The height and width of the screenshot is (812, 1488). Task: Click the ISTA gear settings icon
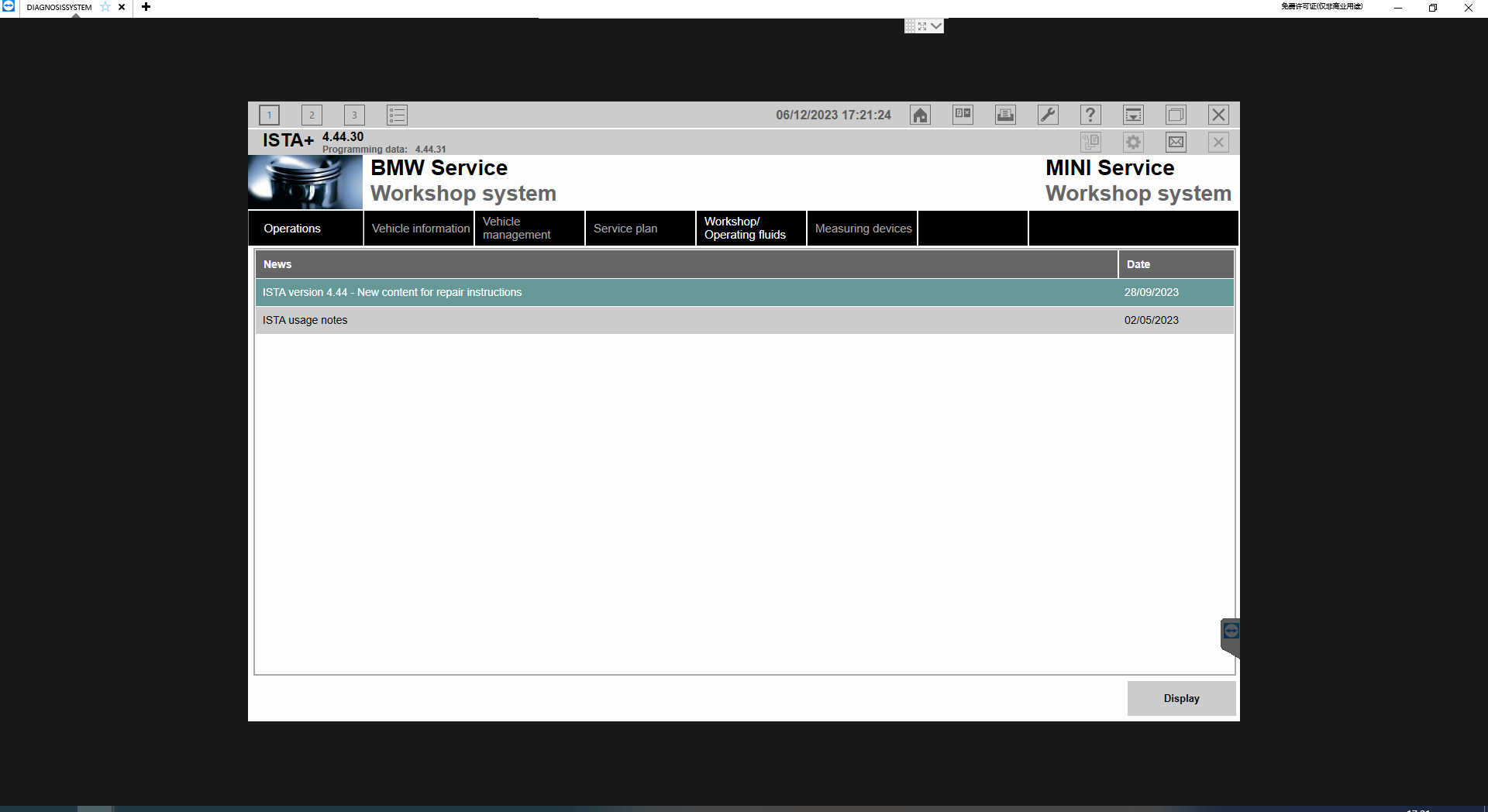click(x=1133, y=143)
